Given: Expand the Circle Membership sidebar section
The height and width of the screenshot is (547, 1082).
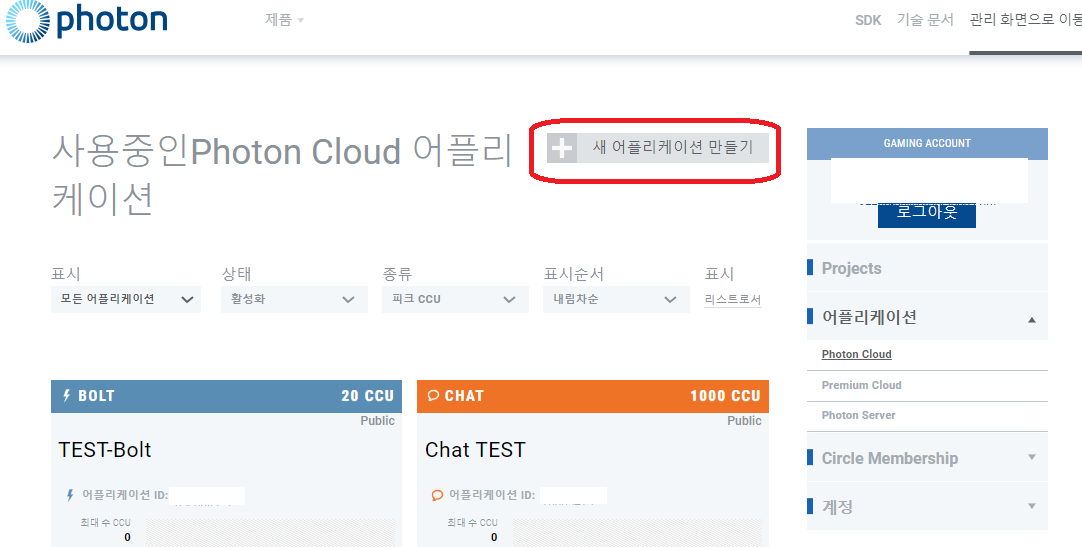Looking at the screenshot, I should [x=927, y=458].
